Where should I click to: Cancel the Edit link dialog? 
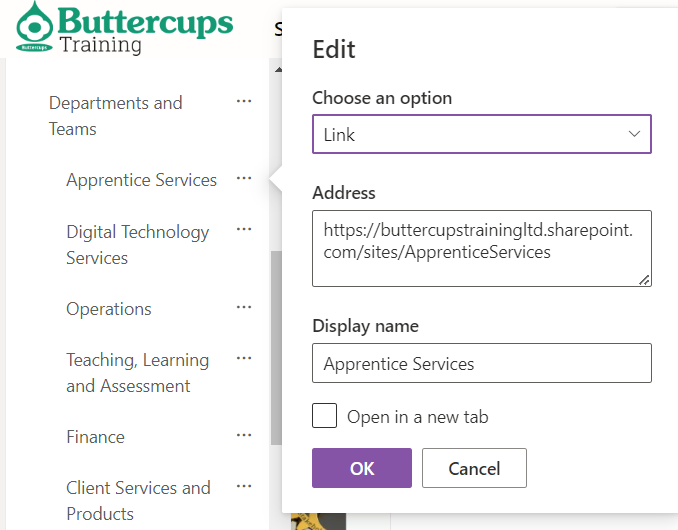tap(474, 468)
